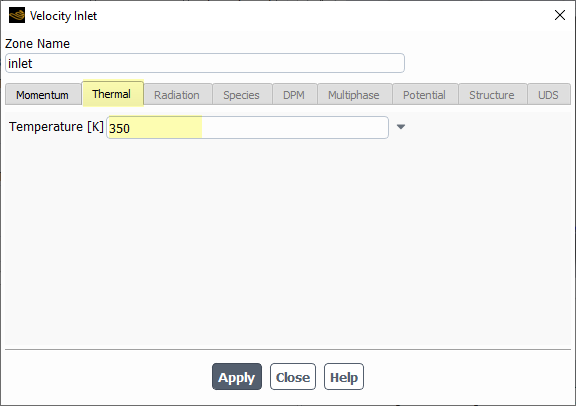This screenshot has height=406, width=576.
Task: Click the Fluent icon in the title bar
Action: click(x=17, y=15)
